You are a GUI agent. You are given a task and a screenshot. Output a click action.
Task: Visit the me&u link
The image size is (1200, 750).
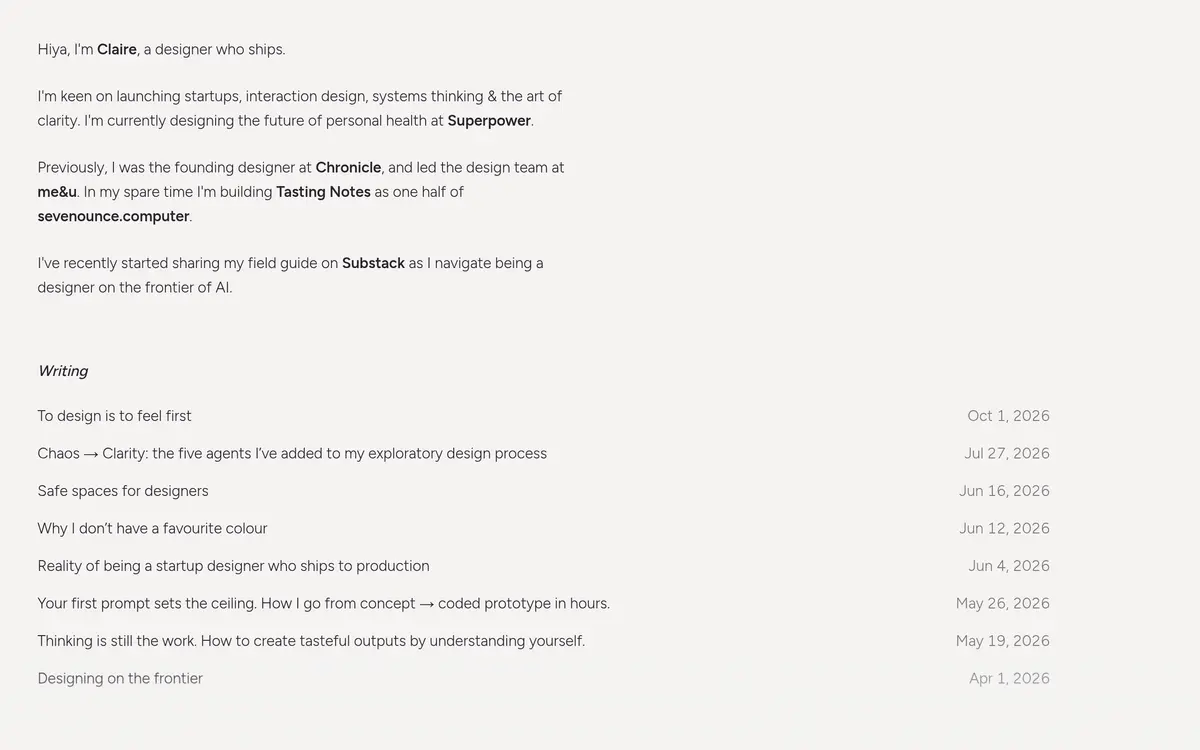click(x=57, y=192)
